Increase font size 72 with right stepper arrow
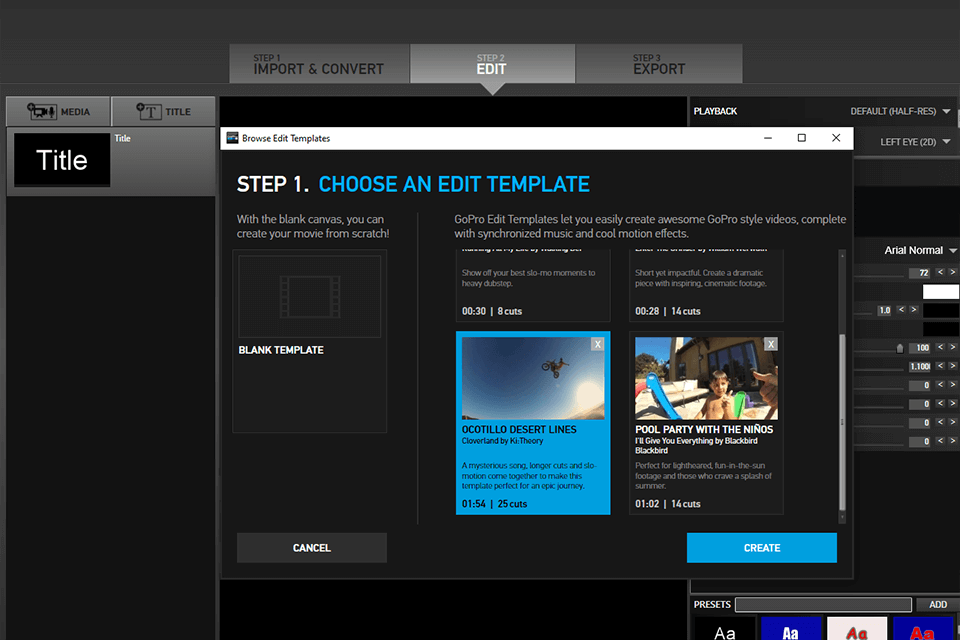Image resolution: width=960 pixels, height=640 pixels. (x=951, y=272)
